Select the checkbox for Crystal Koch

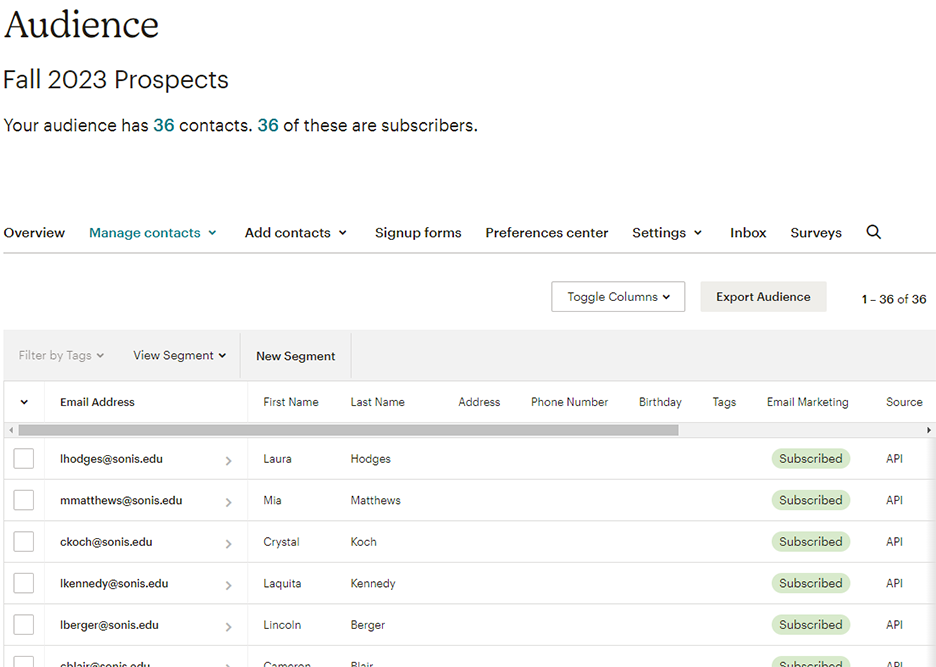pos(23,541)
